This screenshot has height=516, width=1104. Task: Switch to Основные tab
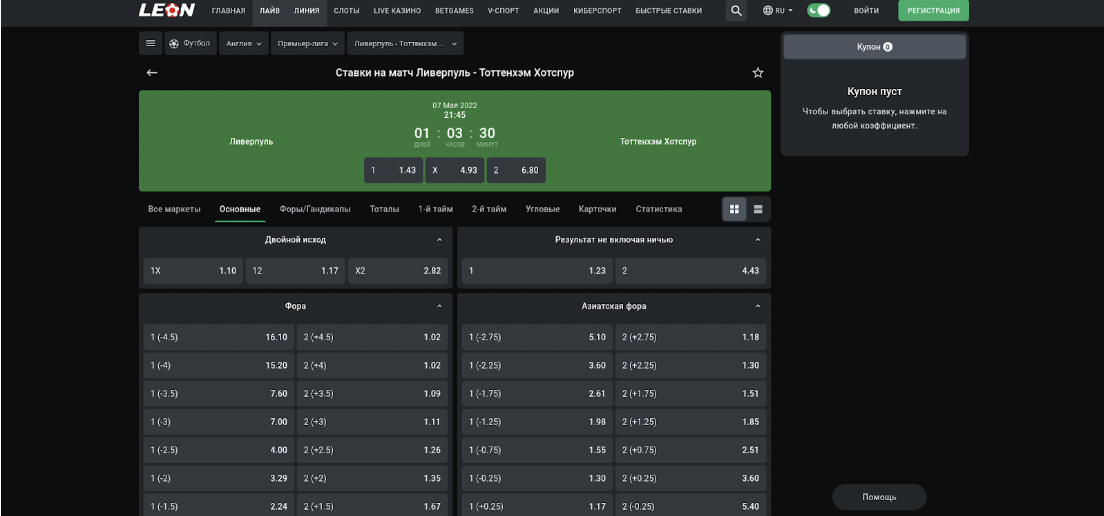tap(239, 209)
